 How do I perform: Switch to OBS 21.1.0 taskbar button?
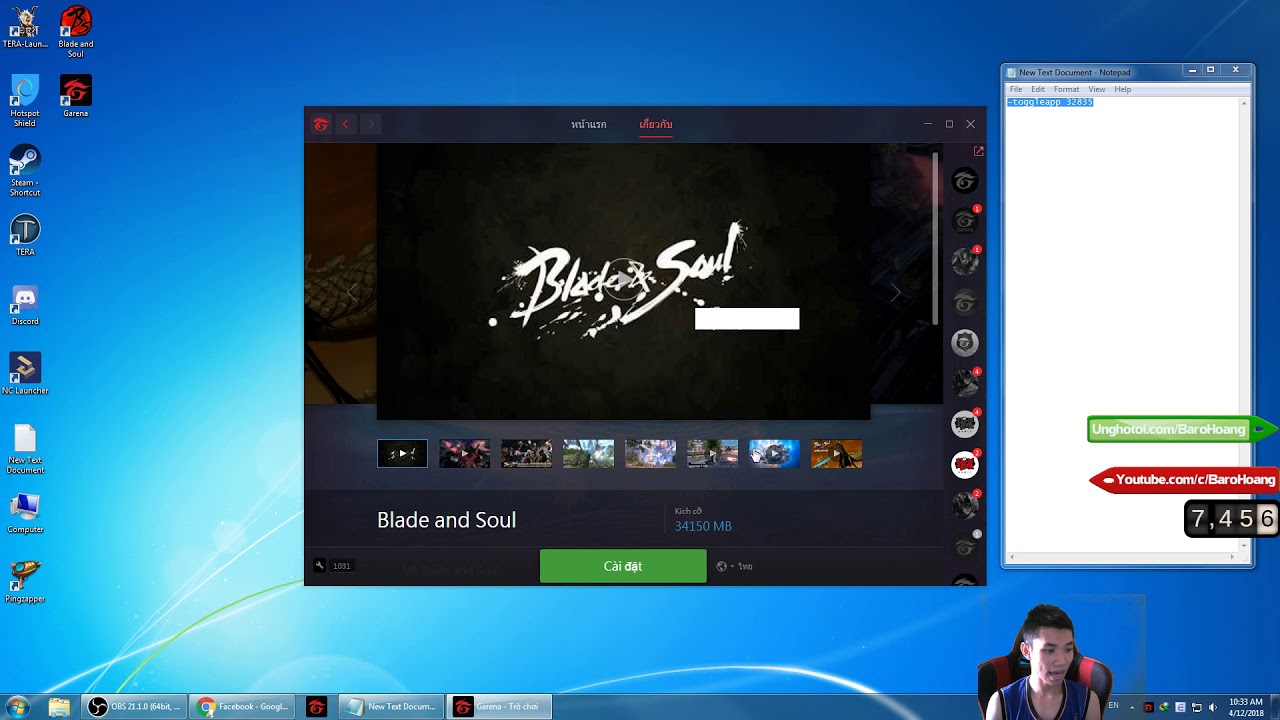[x=135, y=707]
